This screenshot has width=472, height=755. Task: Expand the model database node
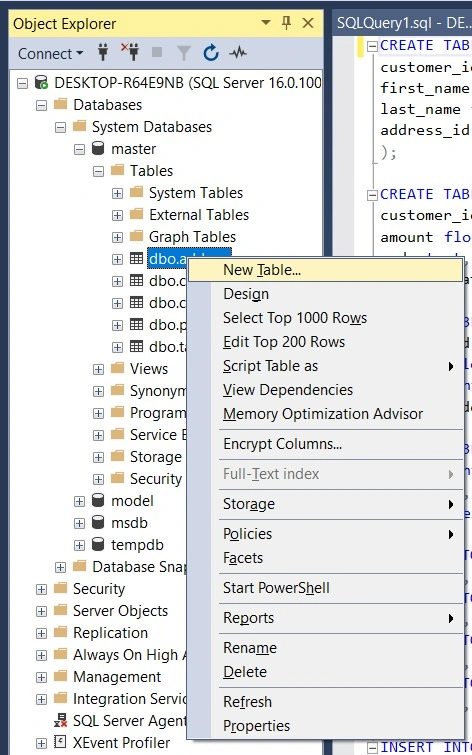79,502
